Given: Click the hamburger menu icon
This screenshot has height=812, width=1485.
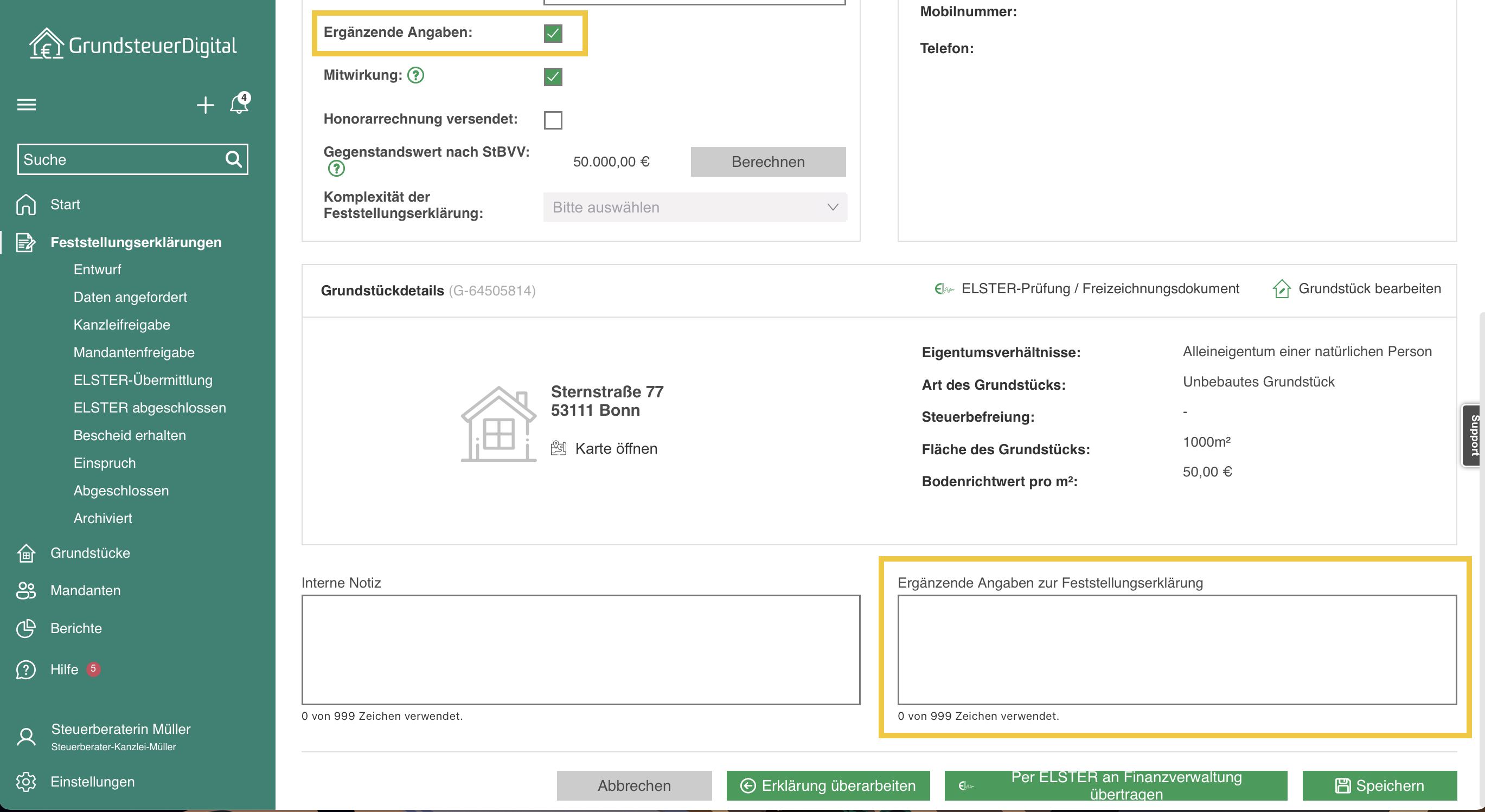Looking at the screenshot, I should (27, 105).
